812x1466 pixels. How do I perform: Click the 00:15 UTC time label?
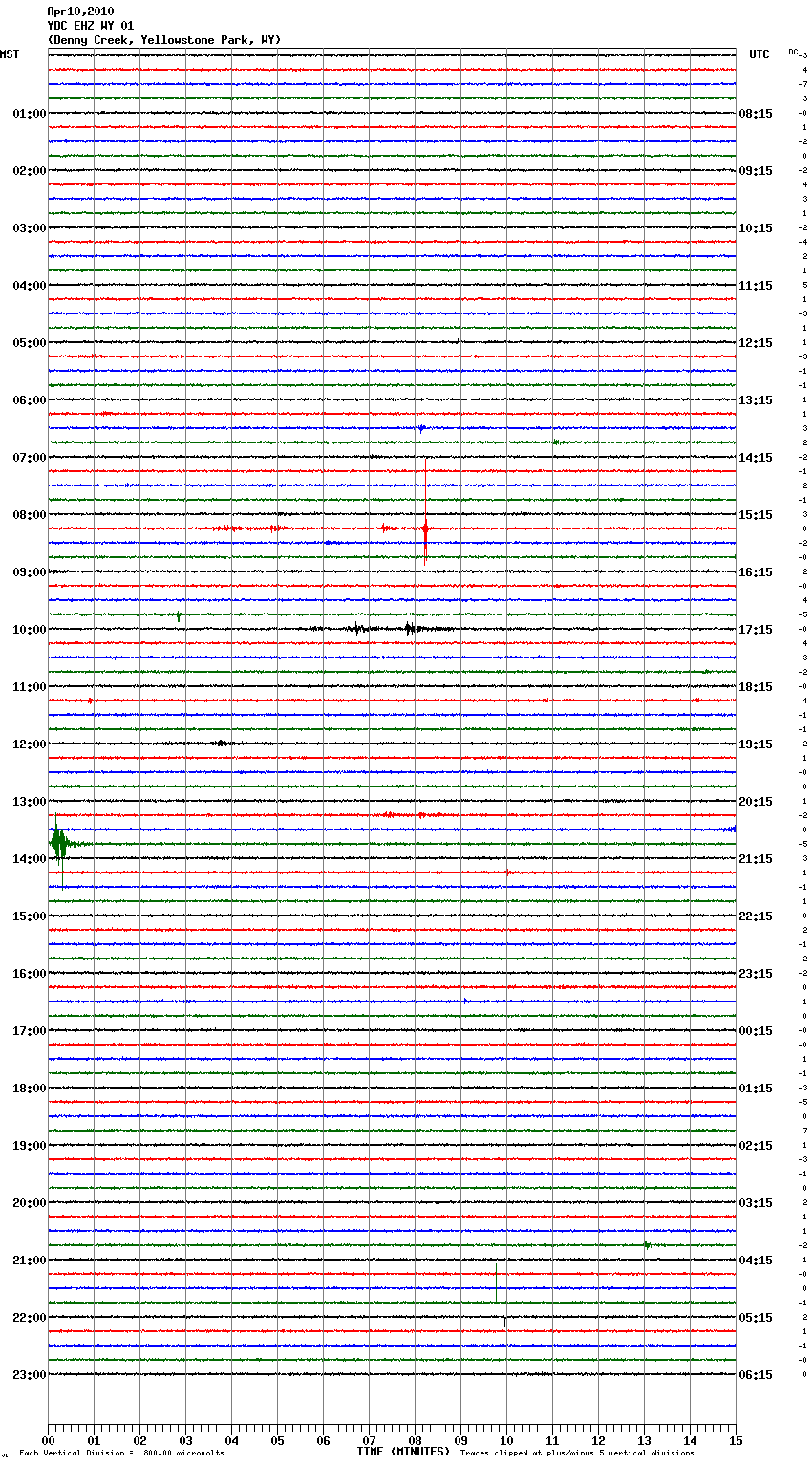(x=756, y=1031)
